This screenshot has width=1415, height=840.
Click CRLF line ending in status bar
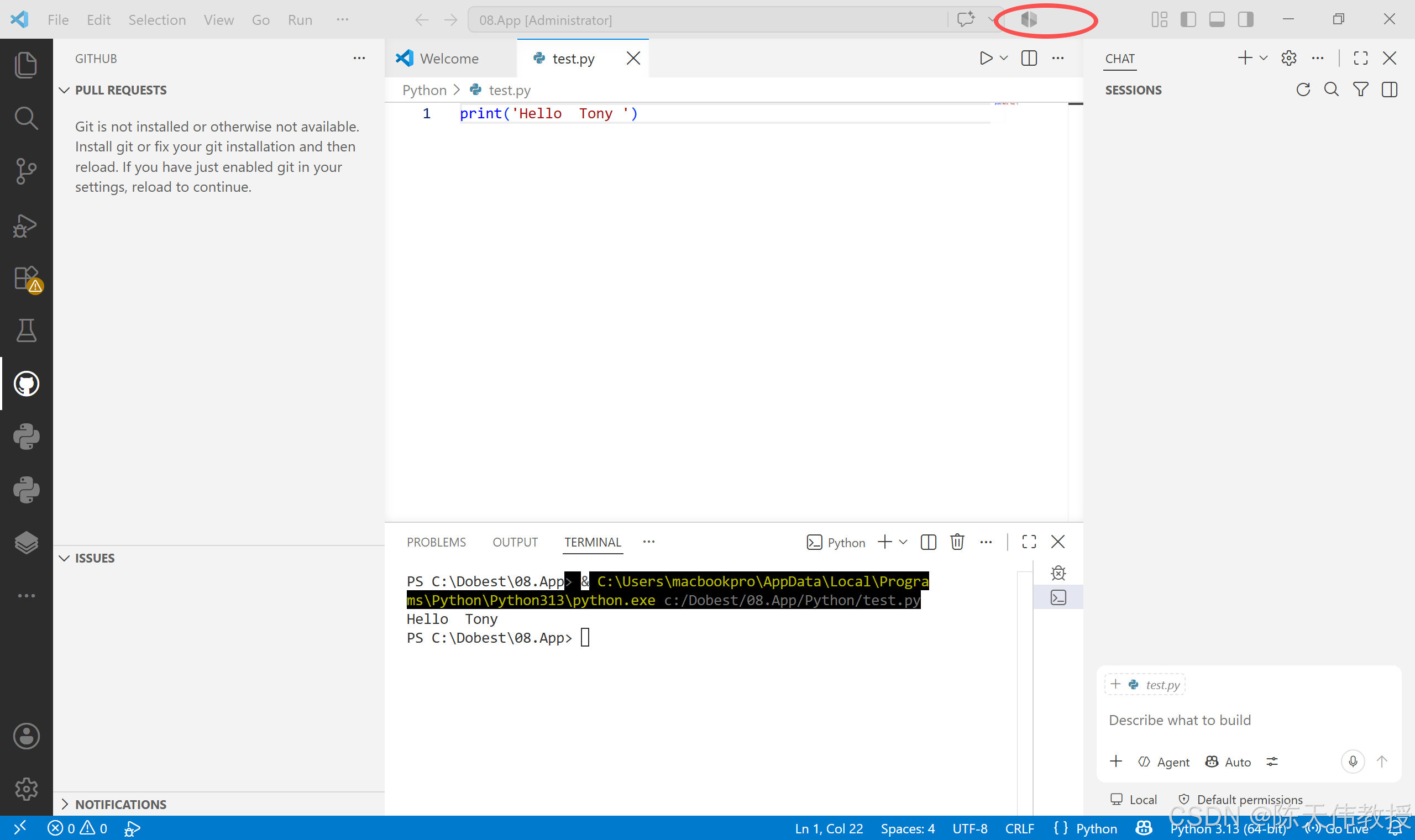pos(1019,828)
